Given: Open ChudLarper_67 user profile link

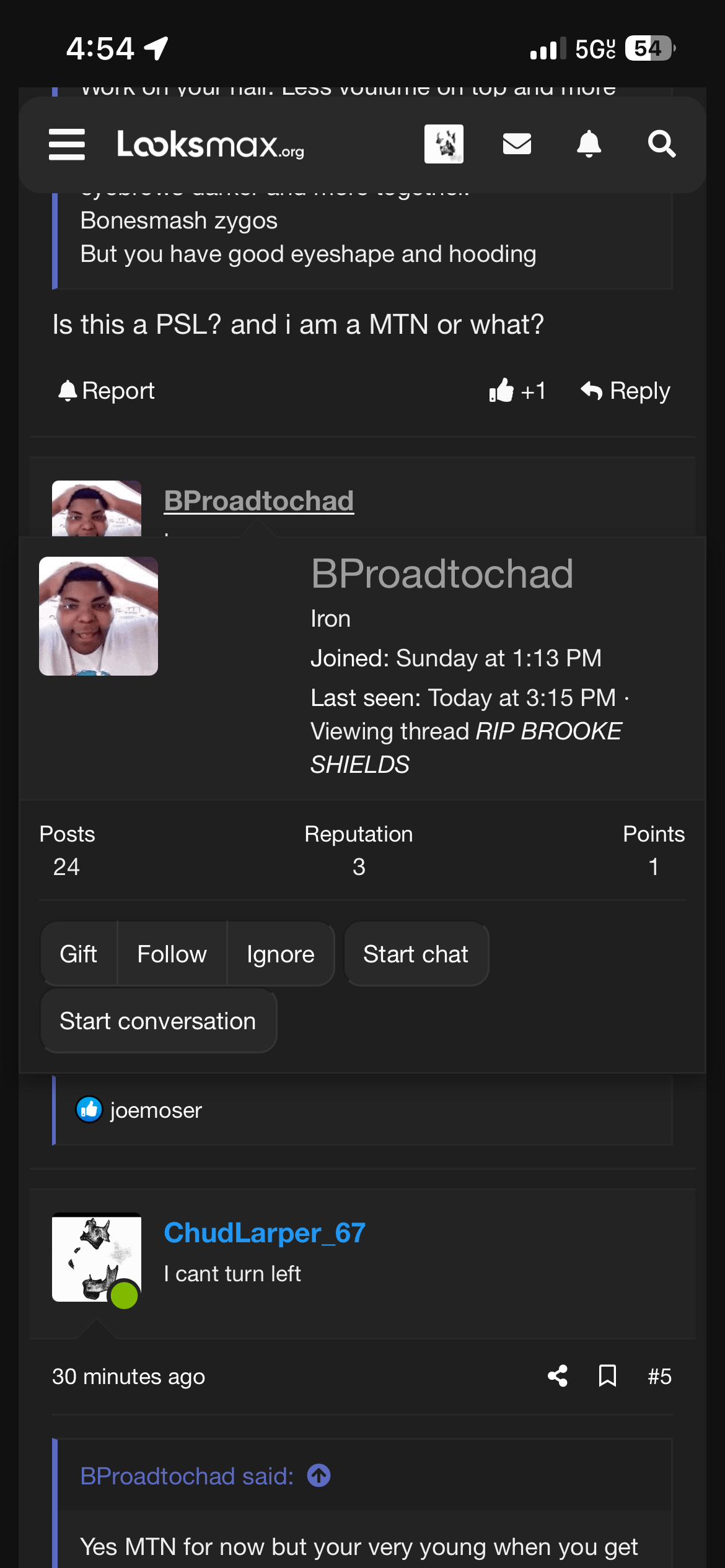Looking at the screenshot, I should pos(265,1232).
